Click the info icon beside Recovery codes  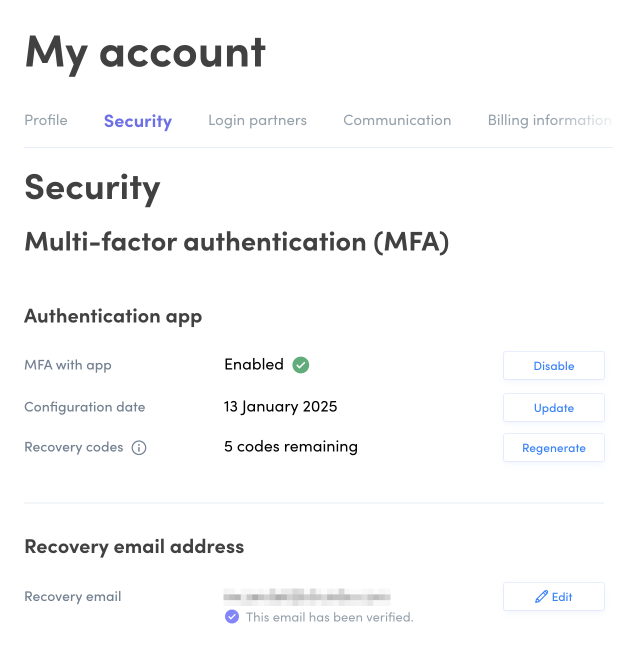point(139,448)
